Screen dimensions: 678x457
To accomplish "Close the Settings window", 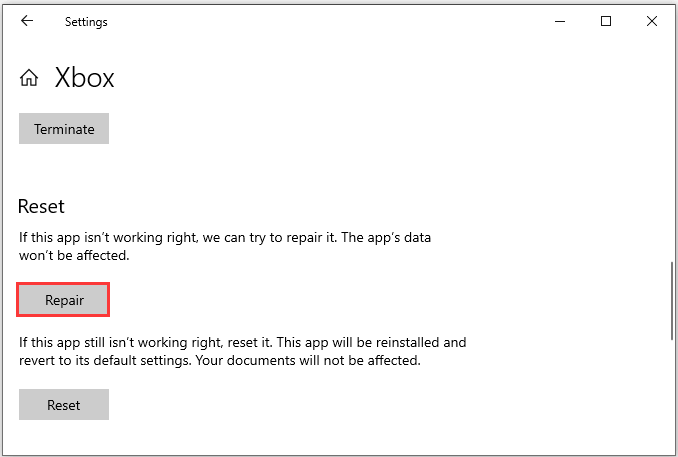I will [652, 21].
